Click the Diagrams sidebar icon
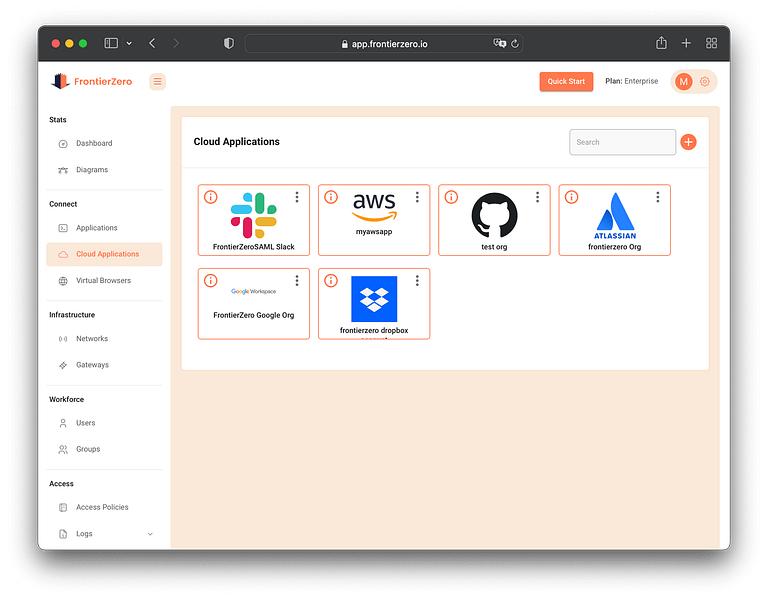The height and width of the screenshot is (600, 768). pos(63,170)
